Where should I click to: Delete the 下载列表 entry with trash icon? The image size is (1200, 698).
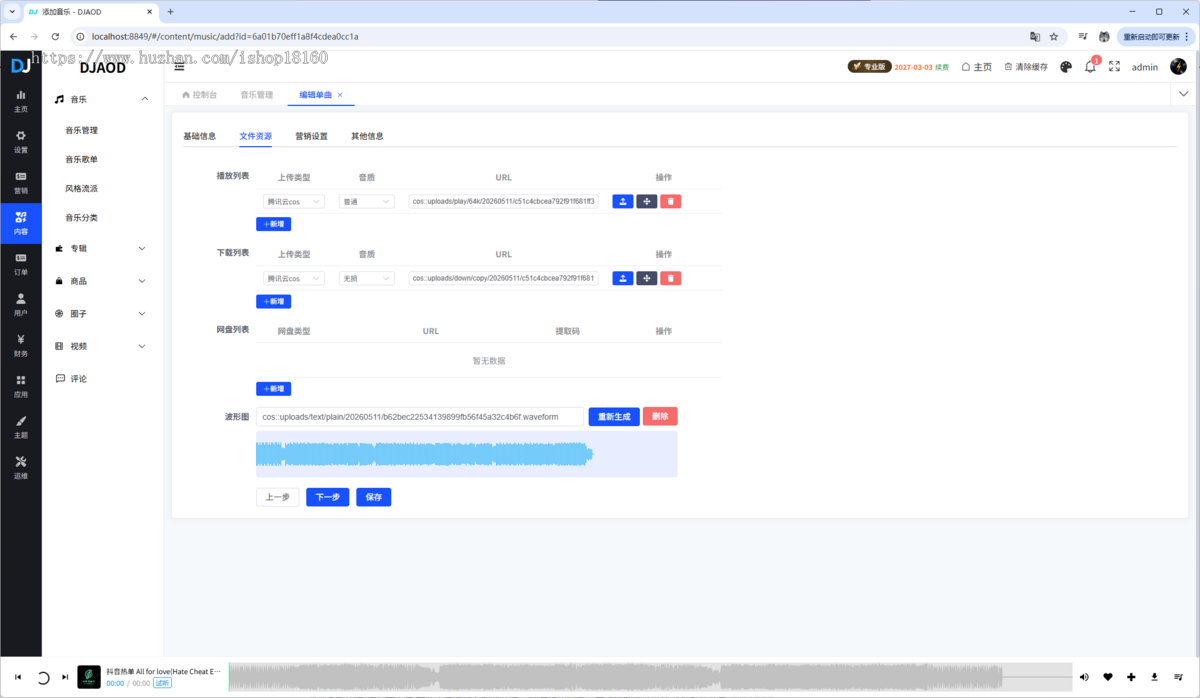671,278
